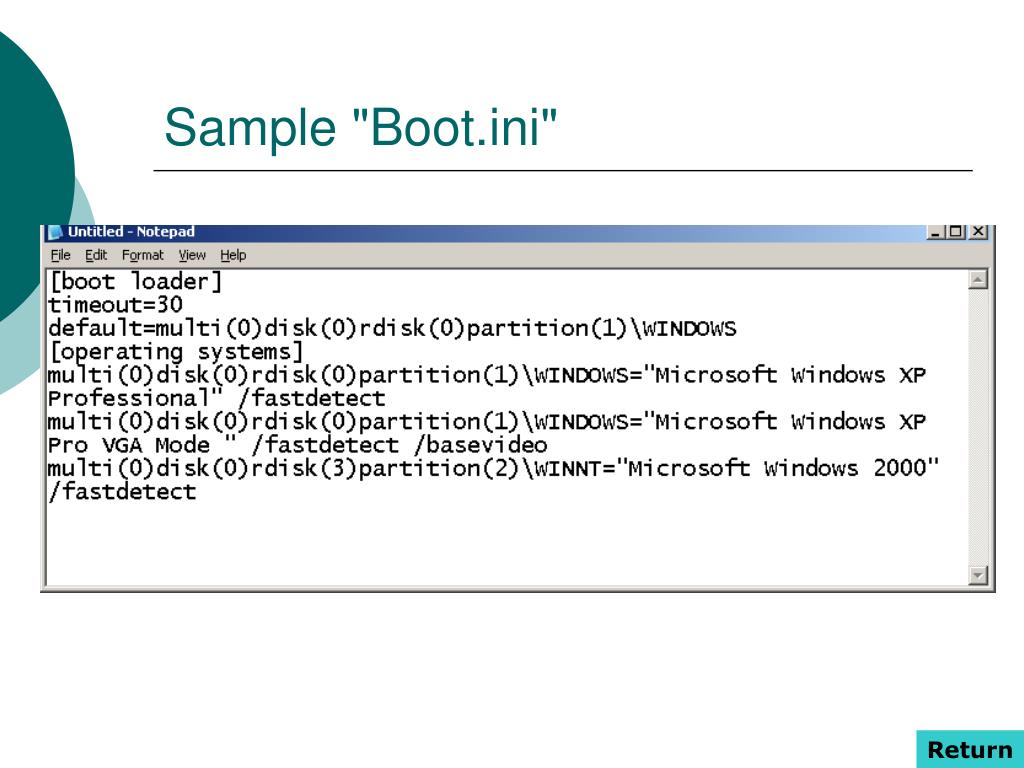This screenshot has width=1024, height=768.
Task: Click the scrollbar down arrow
Action: pos(978,574)
